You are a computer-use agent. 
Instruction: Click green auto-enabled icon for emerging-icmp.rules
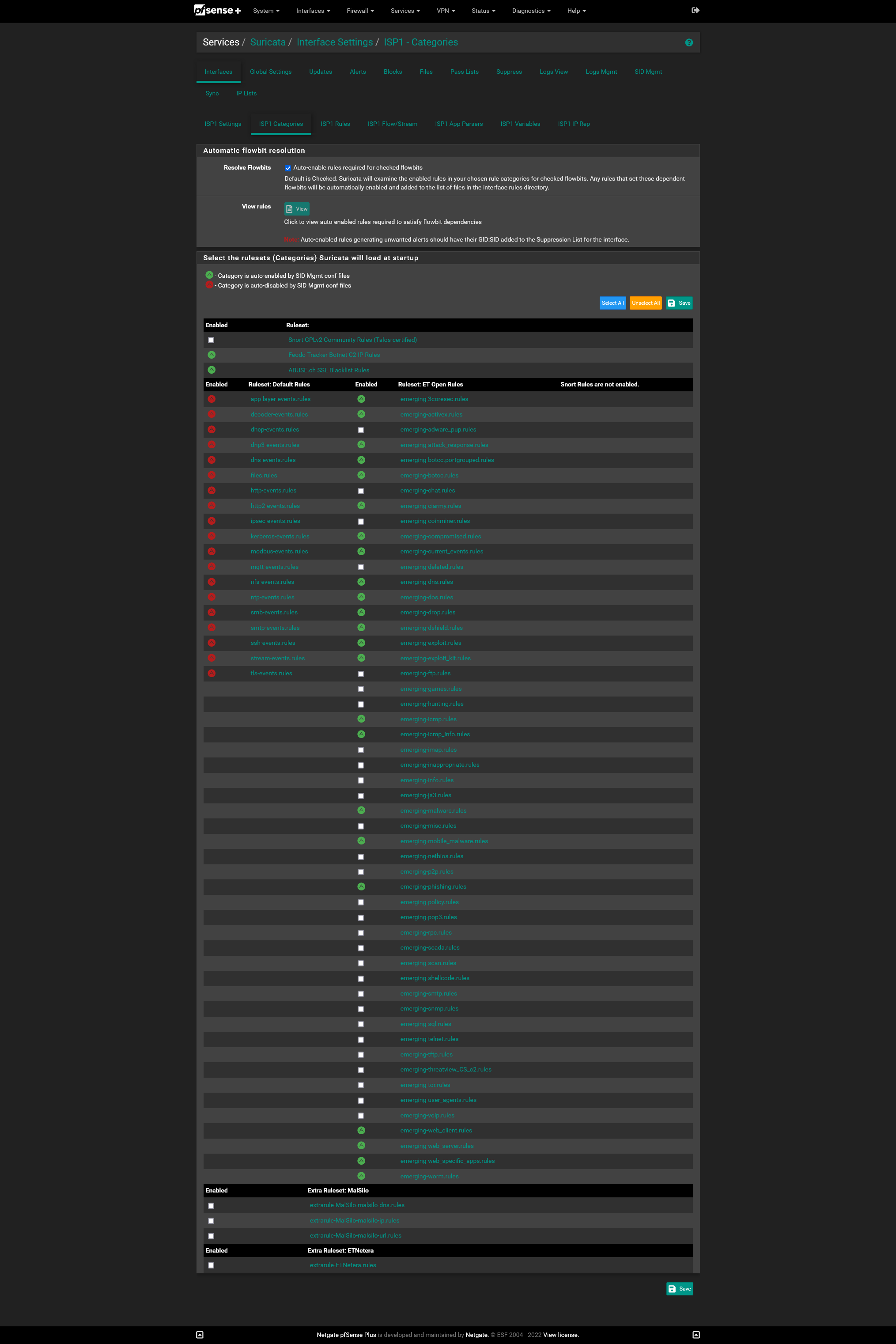click(361, 719)
